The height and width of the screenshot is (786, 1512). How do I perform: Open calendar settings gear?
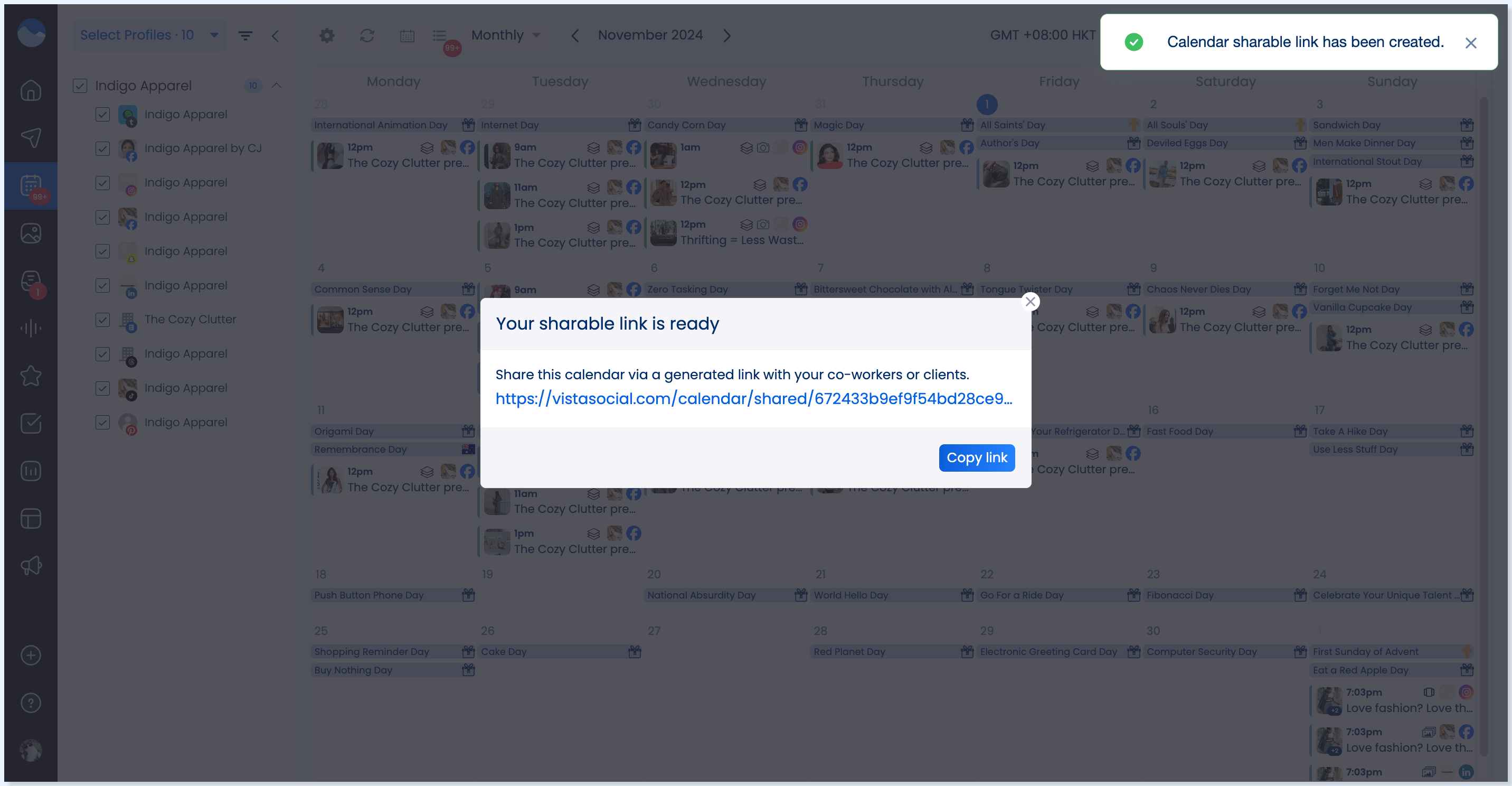click(x=327, y=36)
